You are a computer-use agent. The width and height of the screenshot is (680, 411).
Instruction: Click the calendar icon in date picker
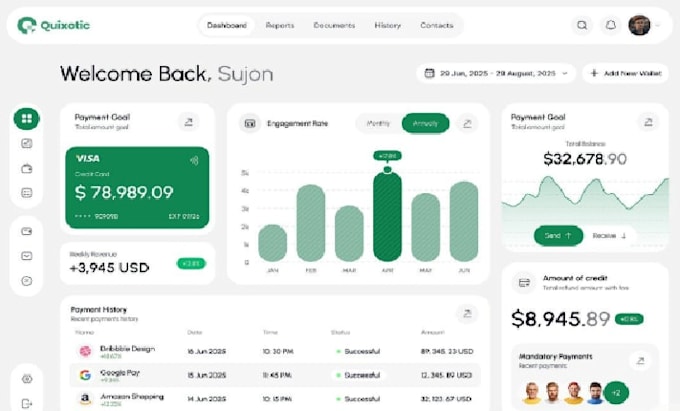[x=429, y=73]
